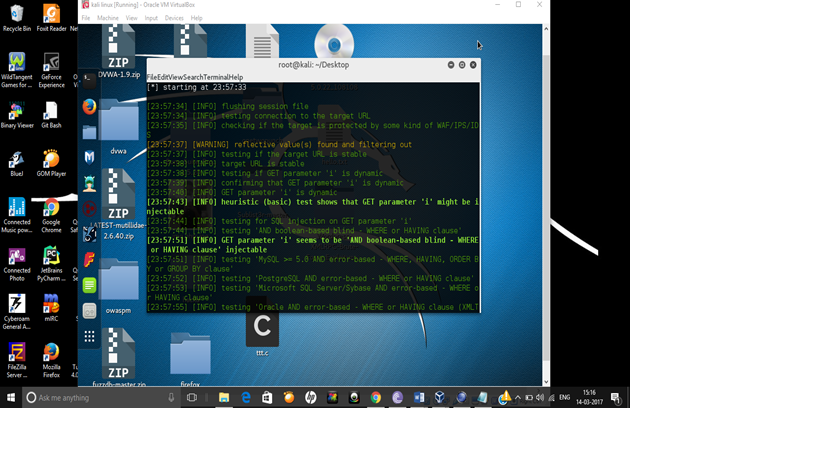Launch Faraday 'F' icon in Kali dock
819x460 pixels.
point(89,260)
